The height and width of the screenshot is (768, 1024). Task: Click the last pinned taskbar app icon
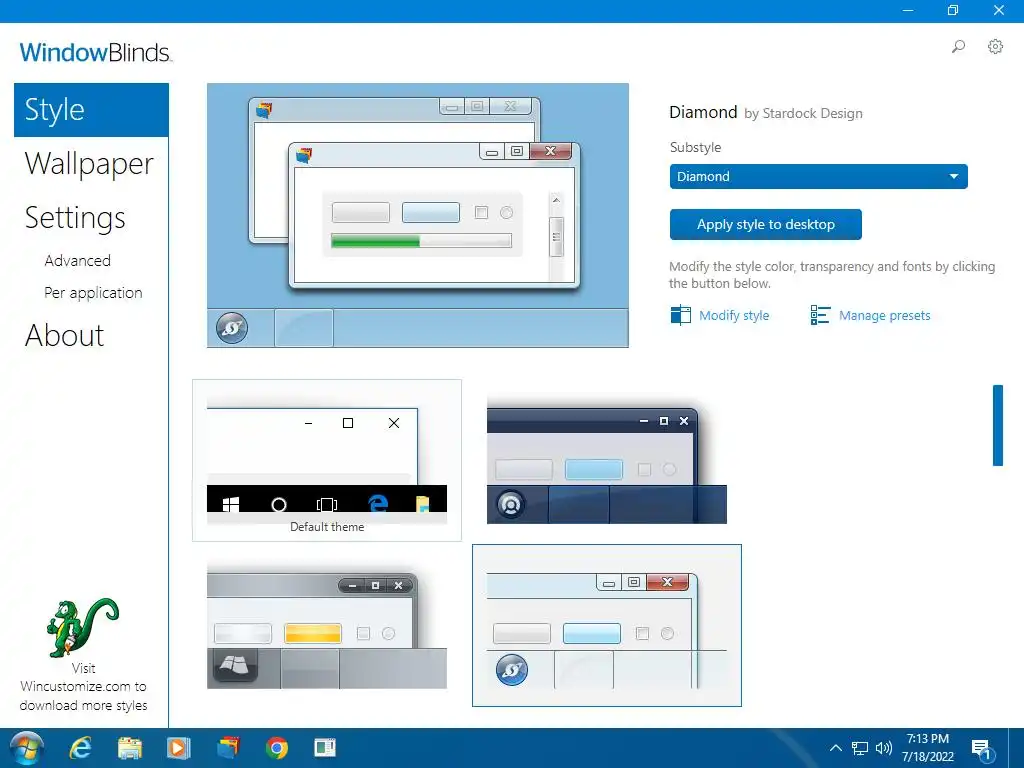pyautogui.click(x=325, y=748)
